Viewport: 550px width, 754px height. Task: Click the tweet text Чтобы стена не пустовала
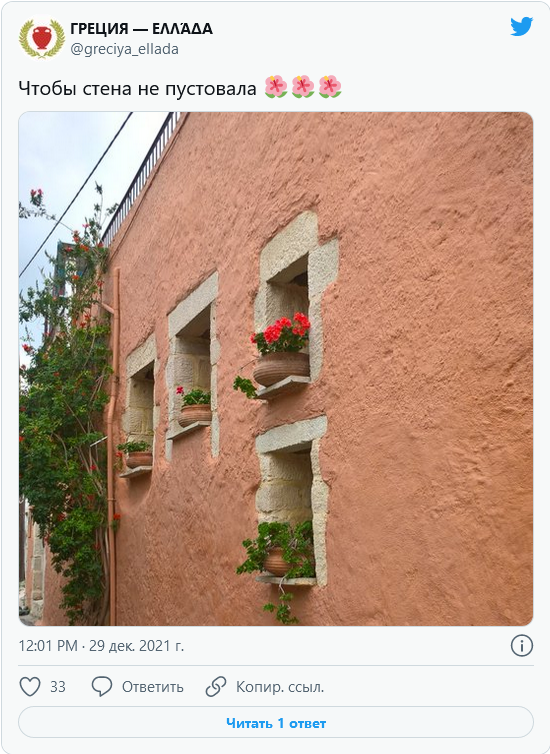point(138,88)
